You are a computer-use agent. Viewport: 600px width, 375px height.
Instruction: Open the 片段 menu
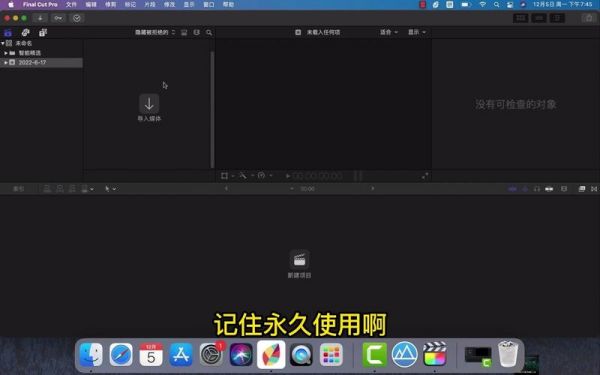tap(150, 5)
